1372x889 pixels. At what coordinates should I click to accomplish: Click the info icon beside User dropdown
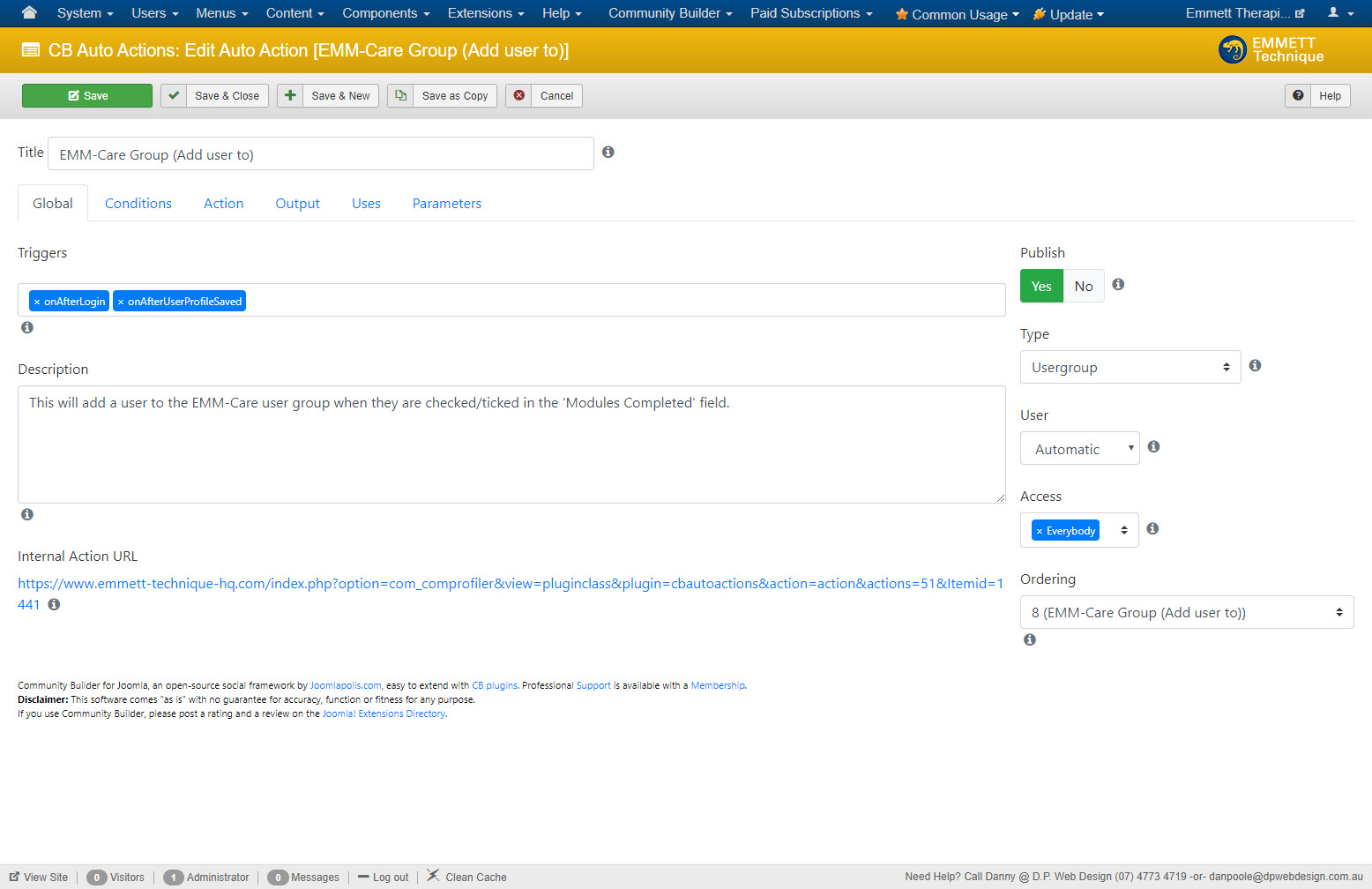(x=1153, y=447)
